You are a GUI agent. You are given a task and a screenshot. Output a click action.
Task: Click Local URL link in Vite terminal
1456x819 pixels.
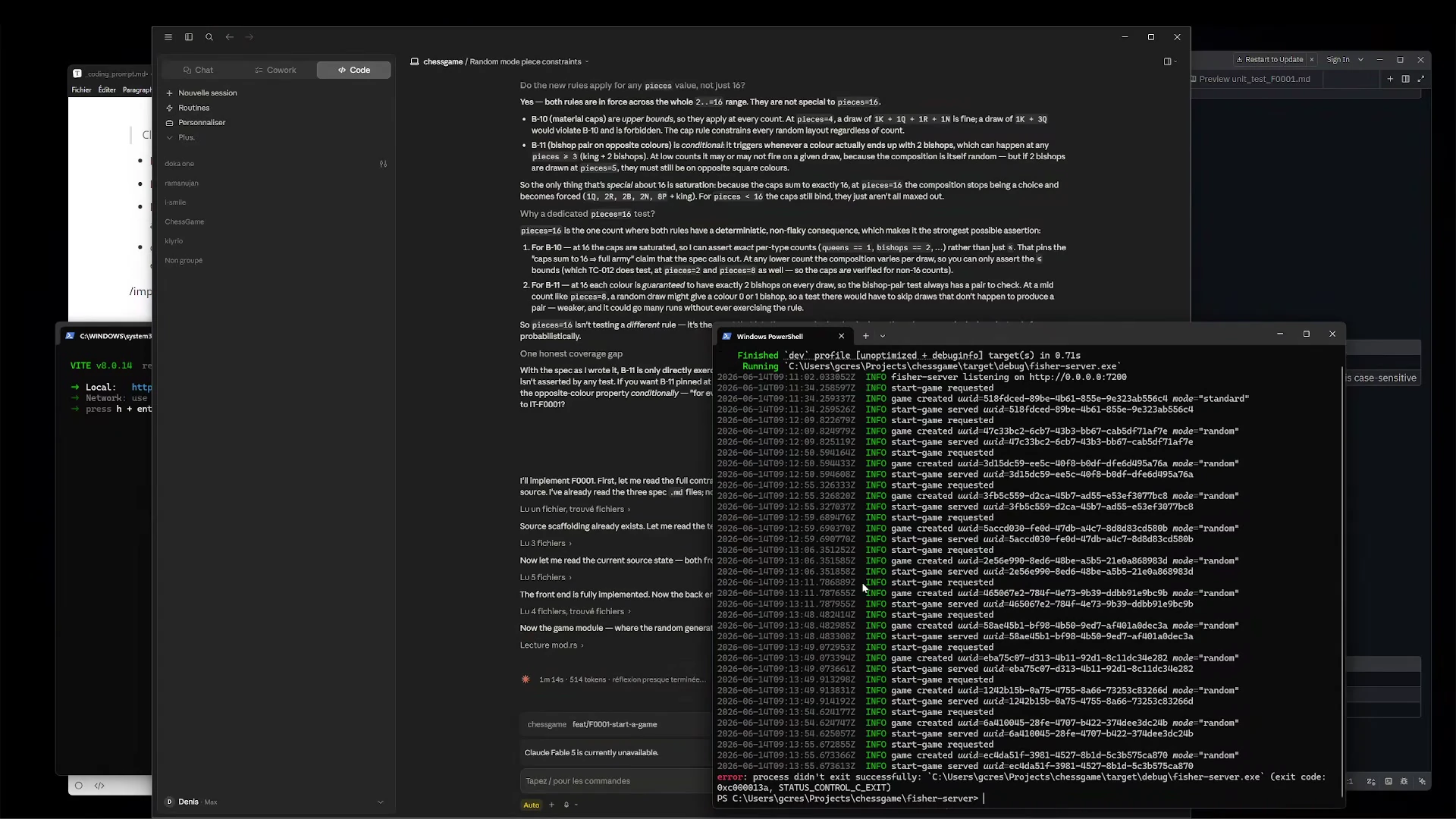142,387
